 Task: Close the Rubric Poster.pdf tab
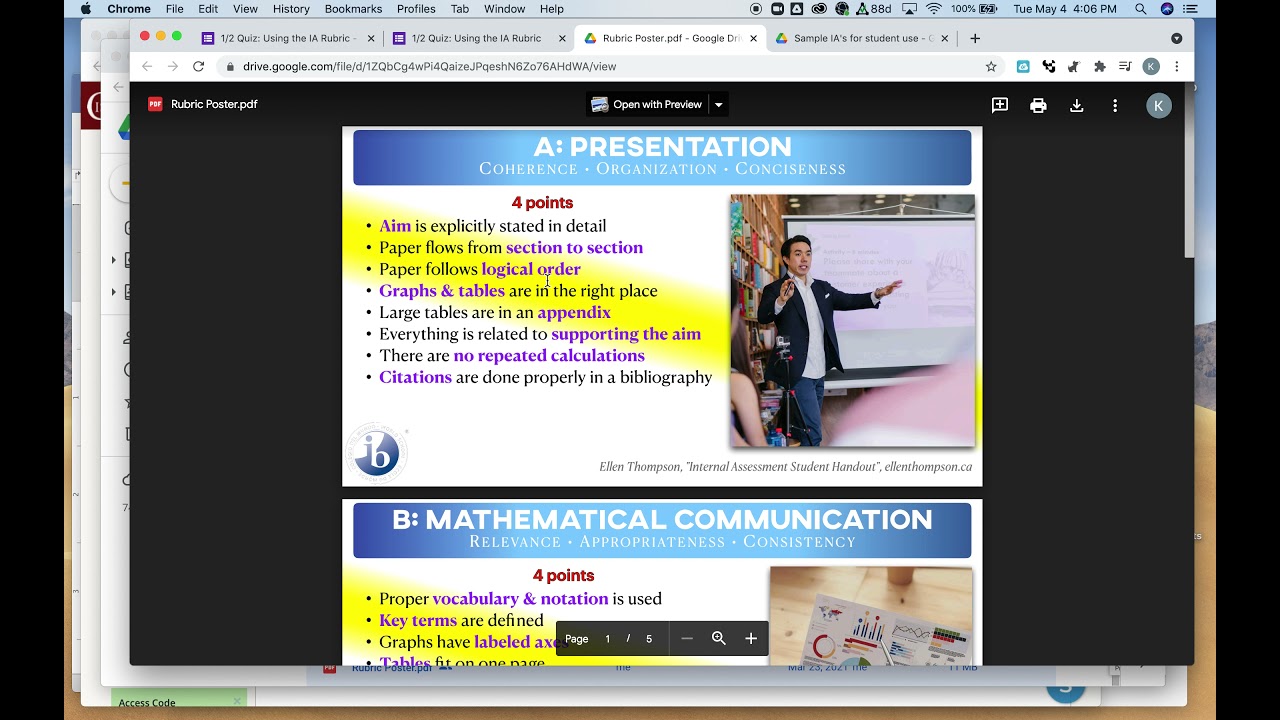tap(753, 38)
